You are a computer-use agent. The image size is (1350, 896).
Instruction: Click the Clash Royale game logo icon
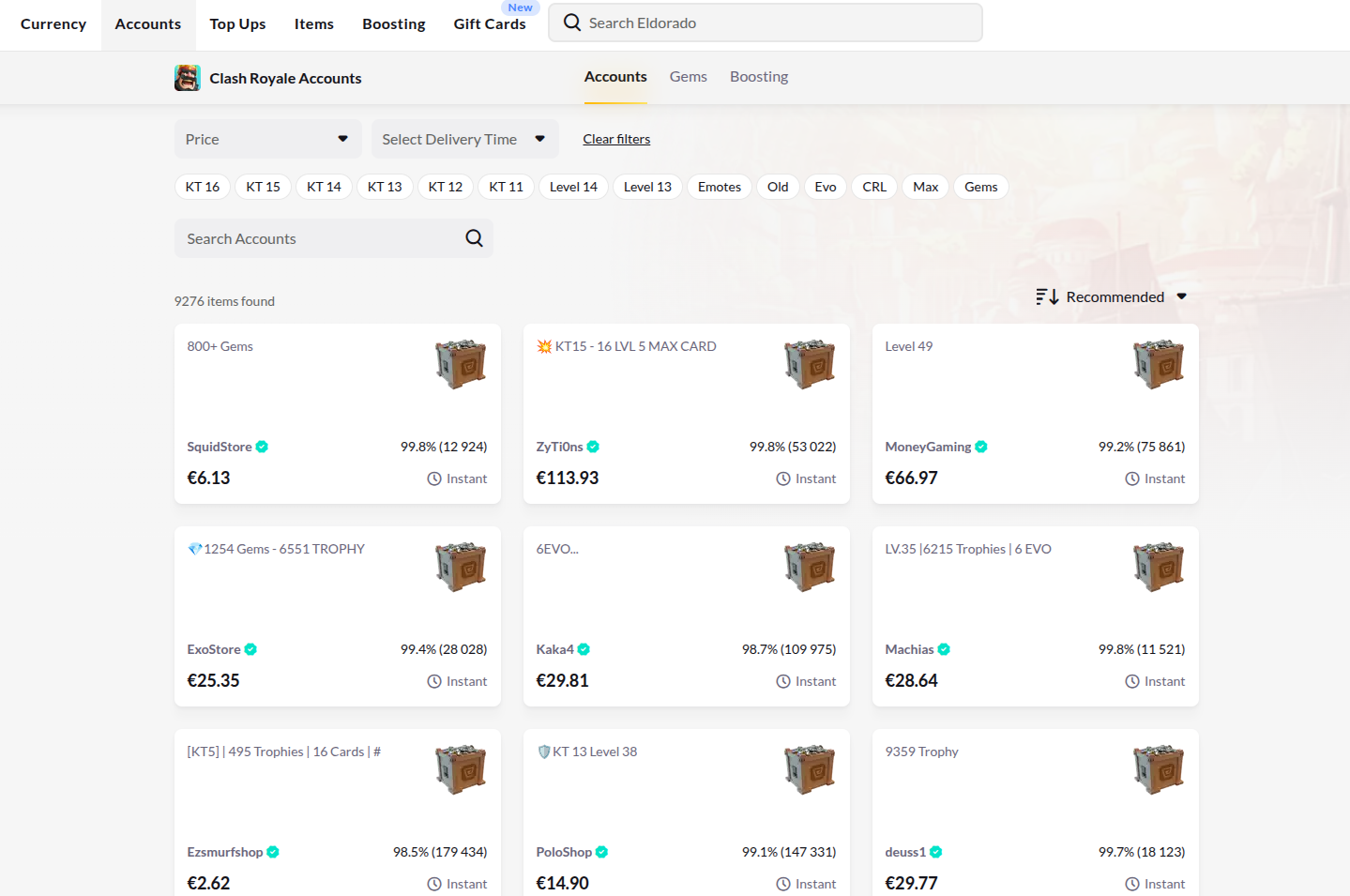(x=187, y=78)
